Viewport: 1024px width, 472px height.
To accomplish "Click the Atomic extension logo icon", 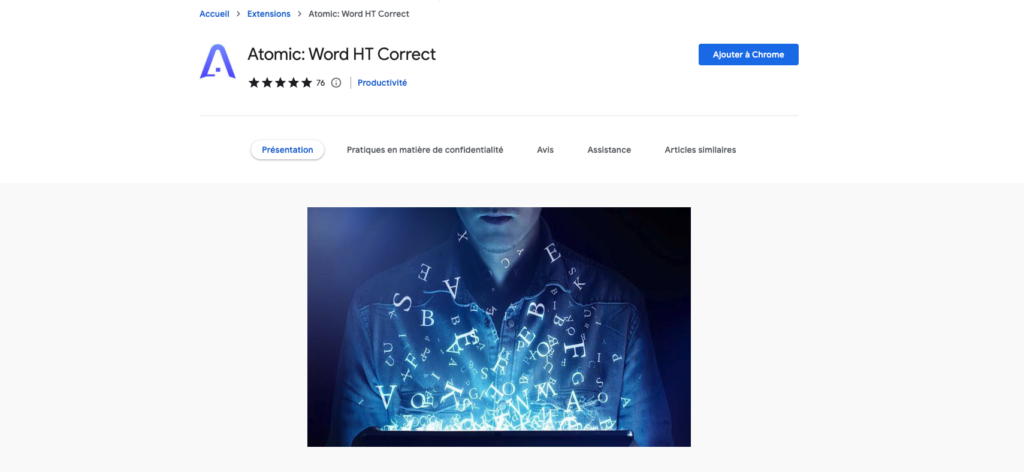I will (217, 62).
